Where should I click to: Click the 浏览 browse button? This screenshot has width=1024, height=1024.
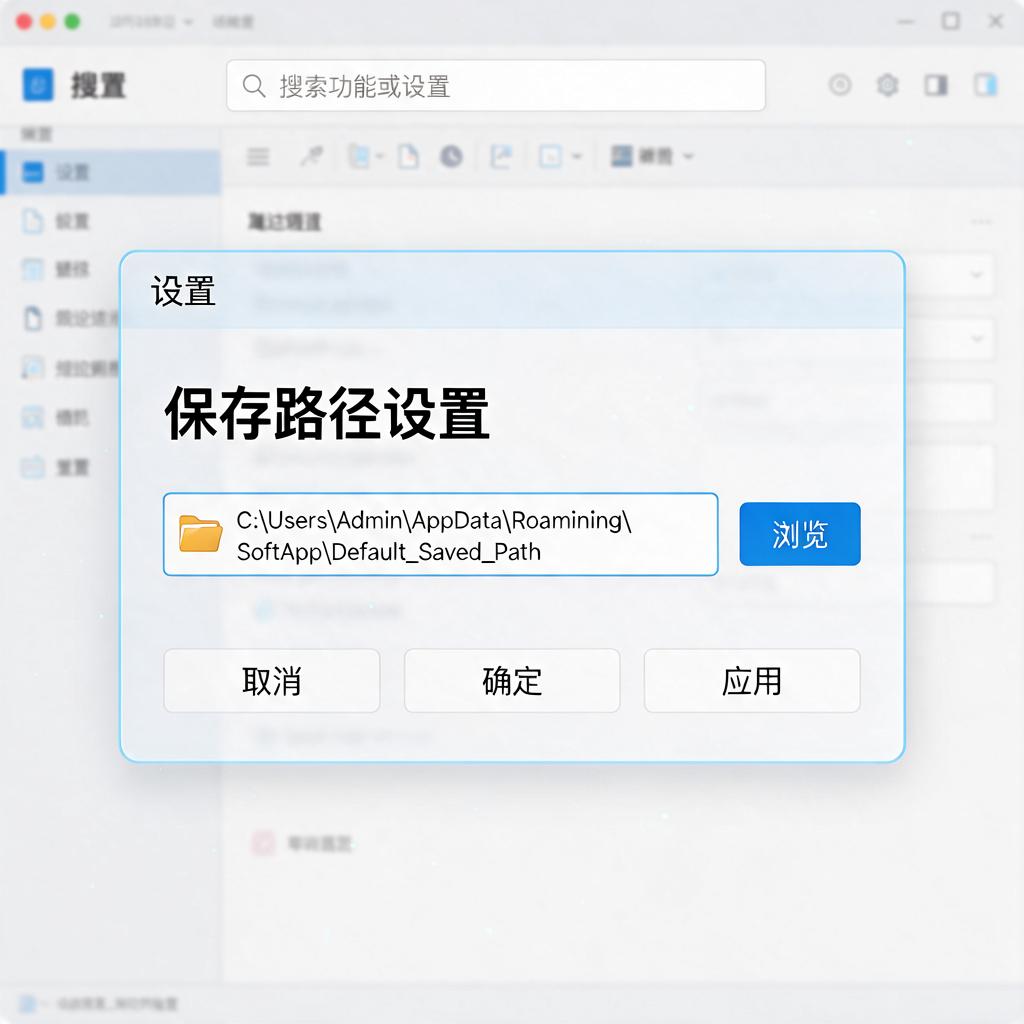click(799, 534)
